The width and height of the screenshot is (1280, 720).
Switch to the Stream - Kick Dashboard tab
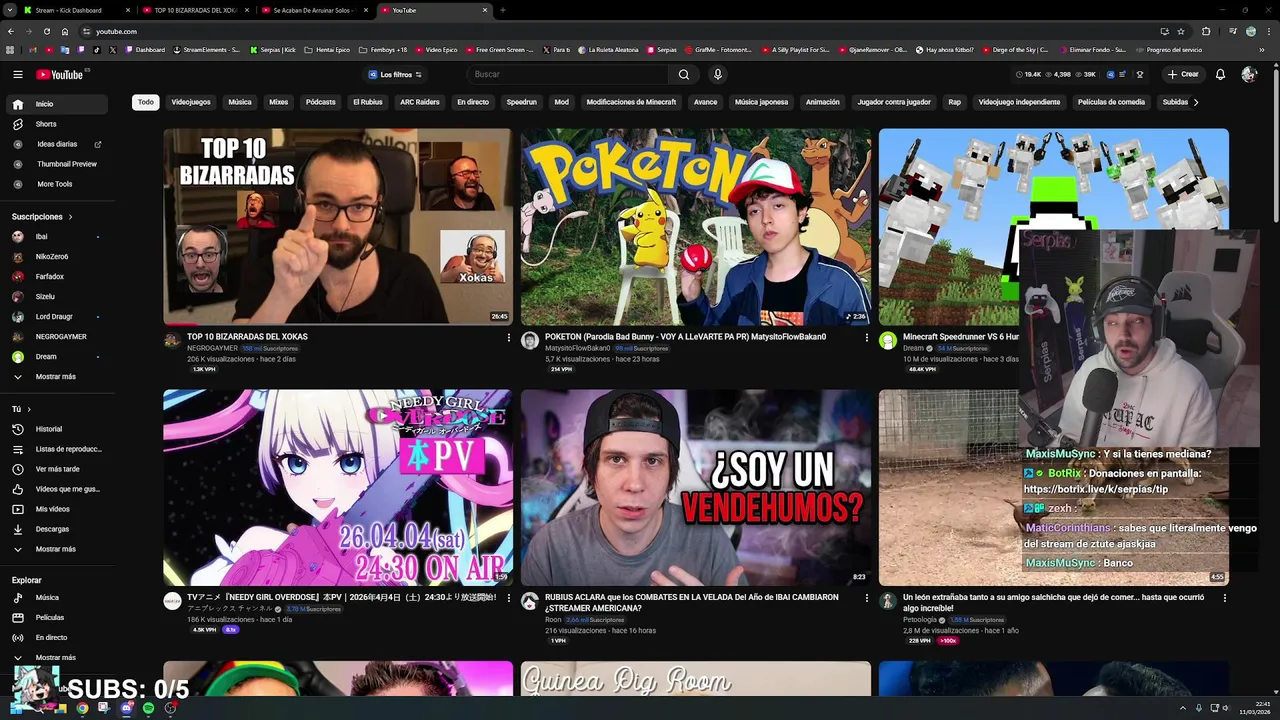[x=72, y=10]
